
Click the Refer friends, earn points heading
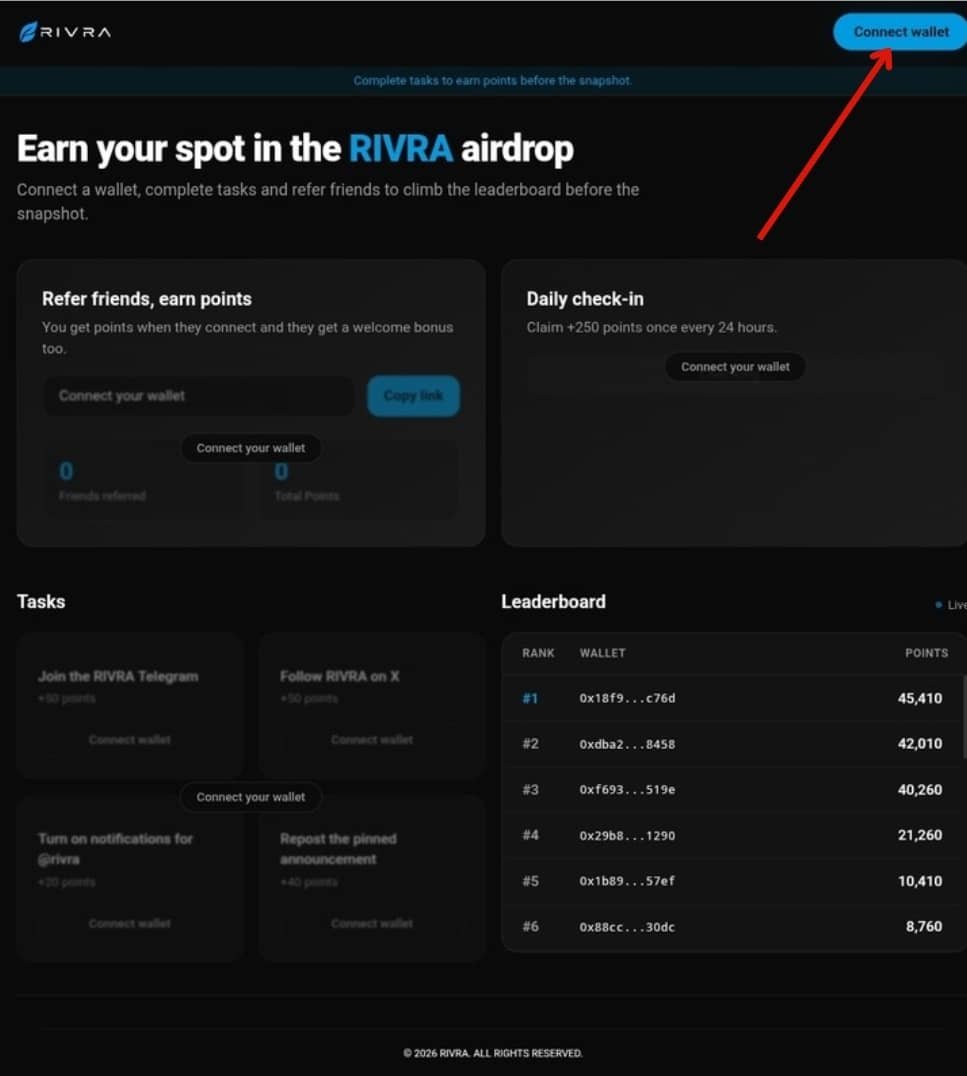pos(147,299)
